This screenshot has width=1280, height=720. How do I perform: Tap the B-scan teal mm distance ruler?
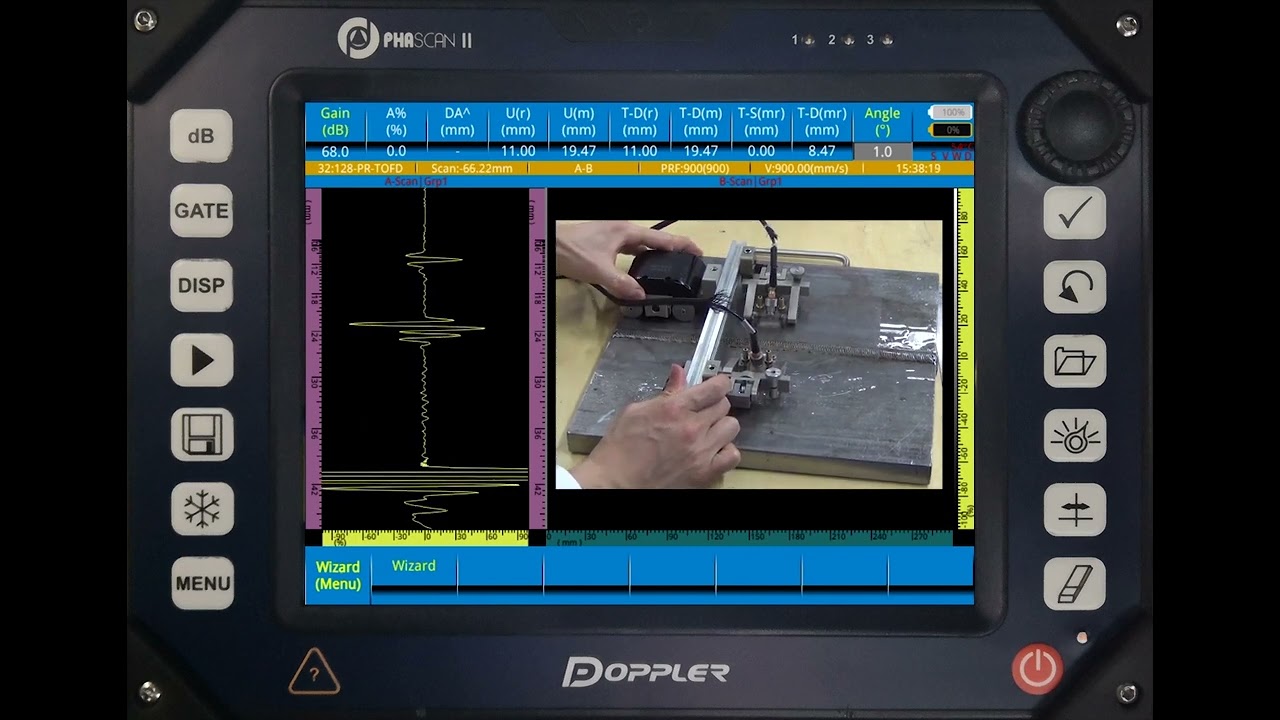pos(750,538)
